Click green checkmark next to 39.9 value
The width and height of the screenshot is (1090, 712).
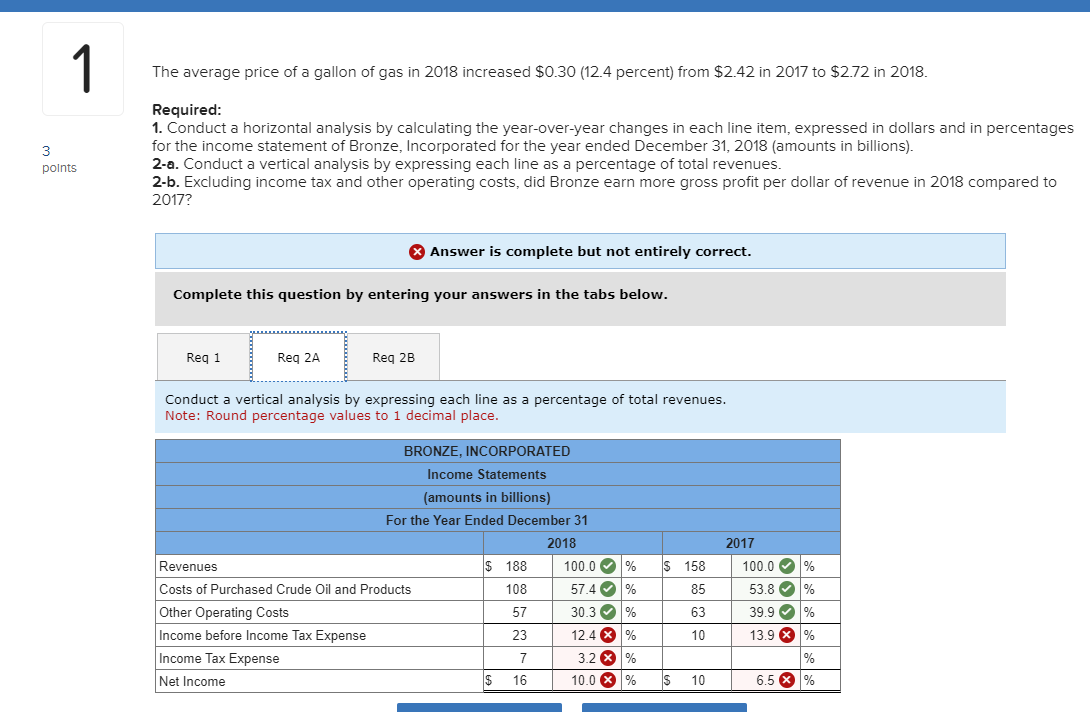click(x=787, y=612)
